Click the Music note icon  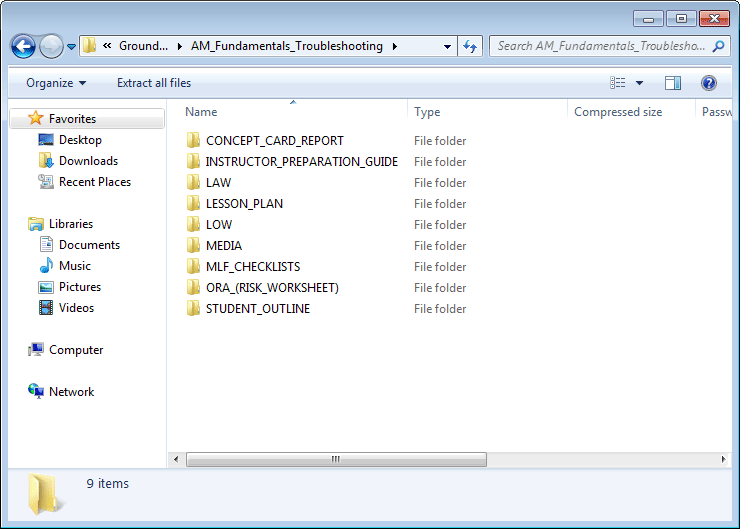[46, 266]
